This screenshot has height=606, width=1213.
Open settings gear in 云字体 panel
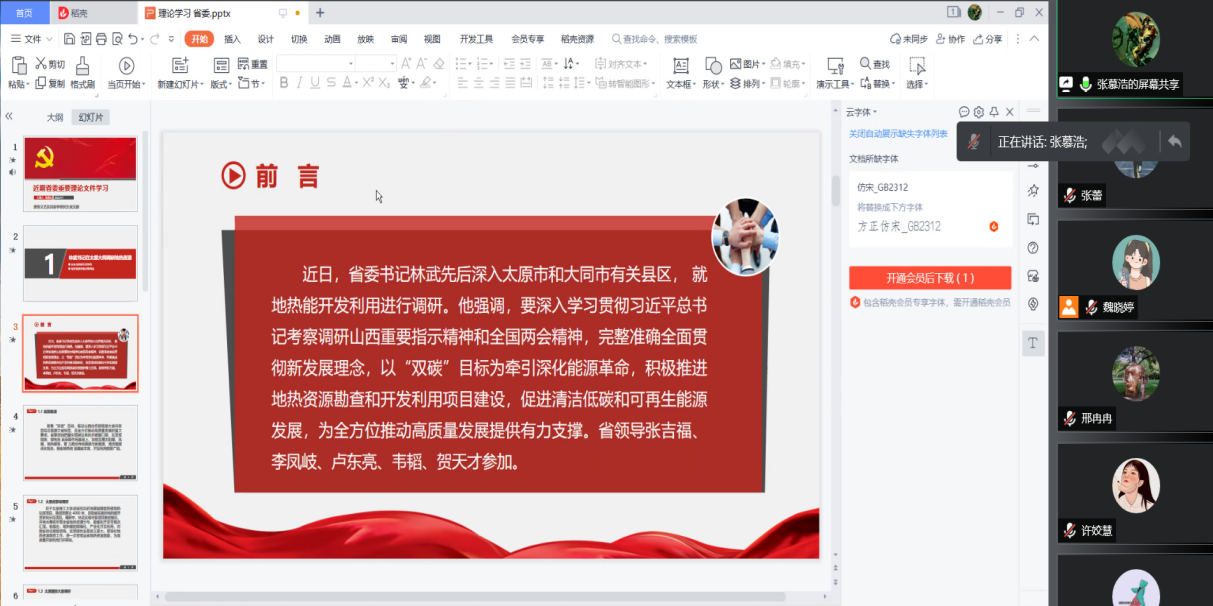tap(979, 112)
